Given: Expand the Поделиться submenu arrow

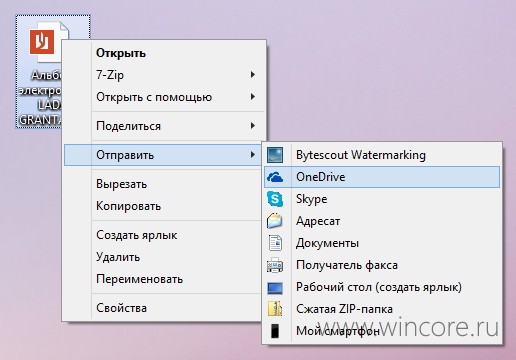Looking at the screenshot, I should pyautogui.click(x=253, y=126).
